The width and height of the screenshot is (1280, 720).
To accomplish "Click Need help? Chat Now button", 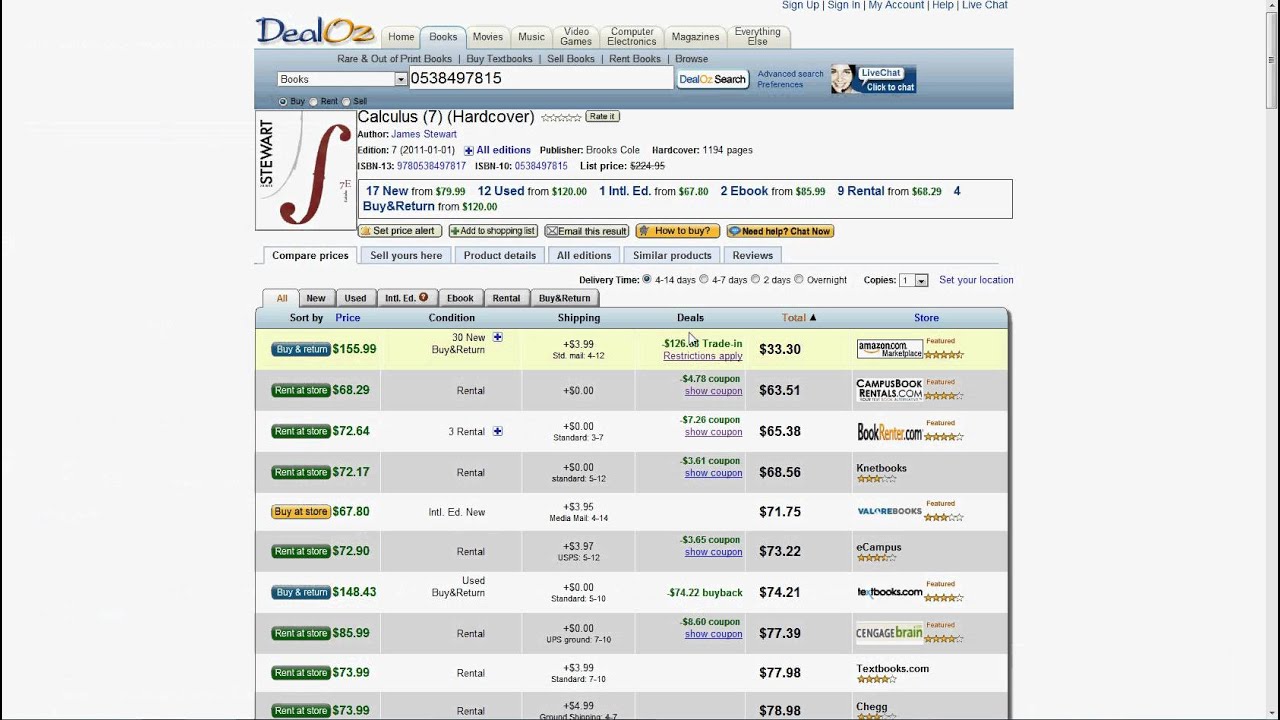I will pos(780,231).
